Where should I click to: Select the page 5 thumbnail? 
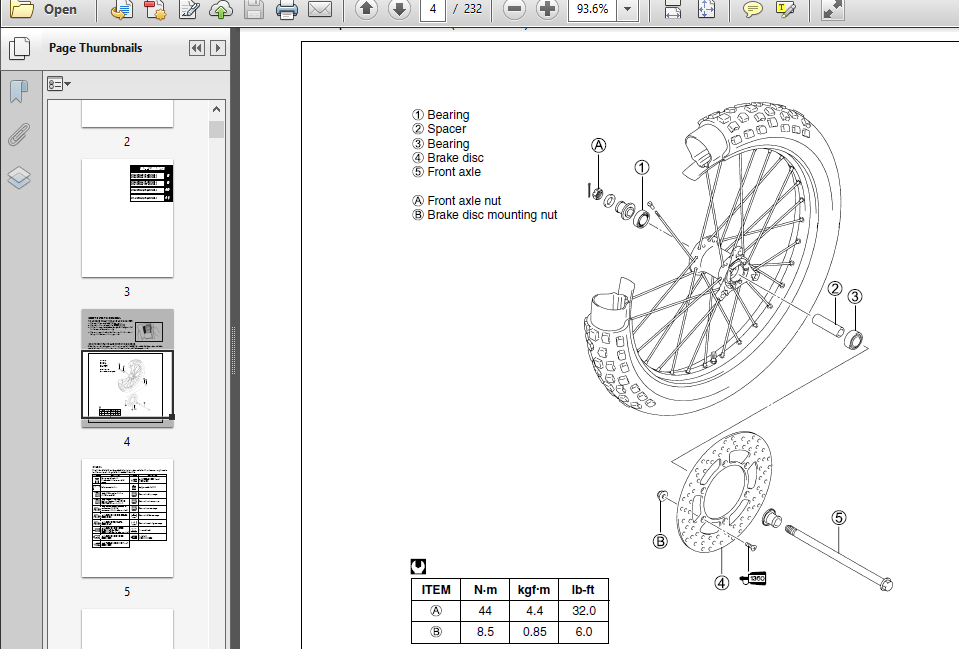click(x=127, y=518)
